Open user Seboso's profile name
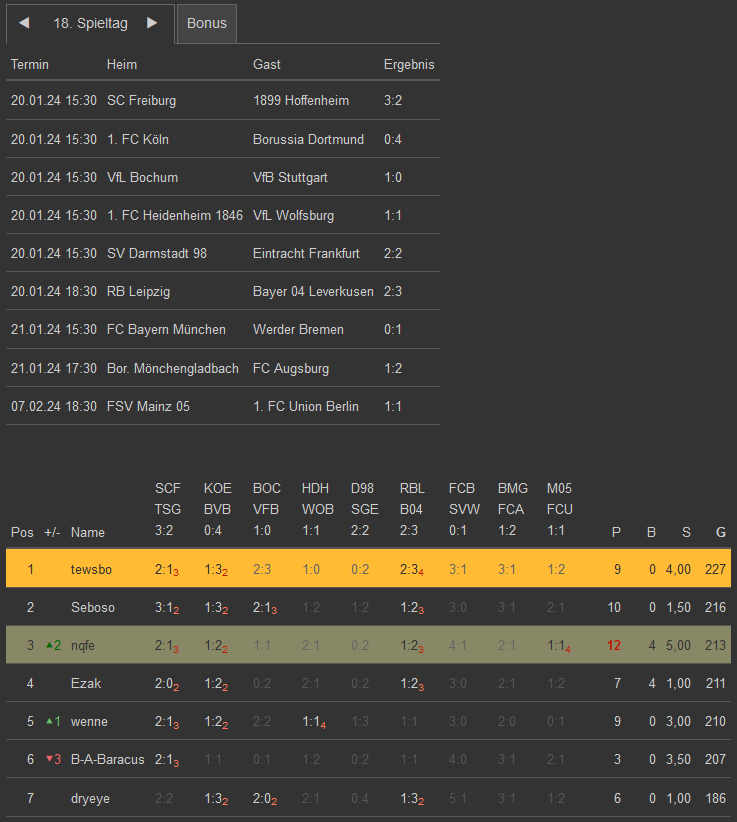 (92, 607)
